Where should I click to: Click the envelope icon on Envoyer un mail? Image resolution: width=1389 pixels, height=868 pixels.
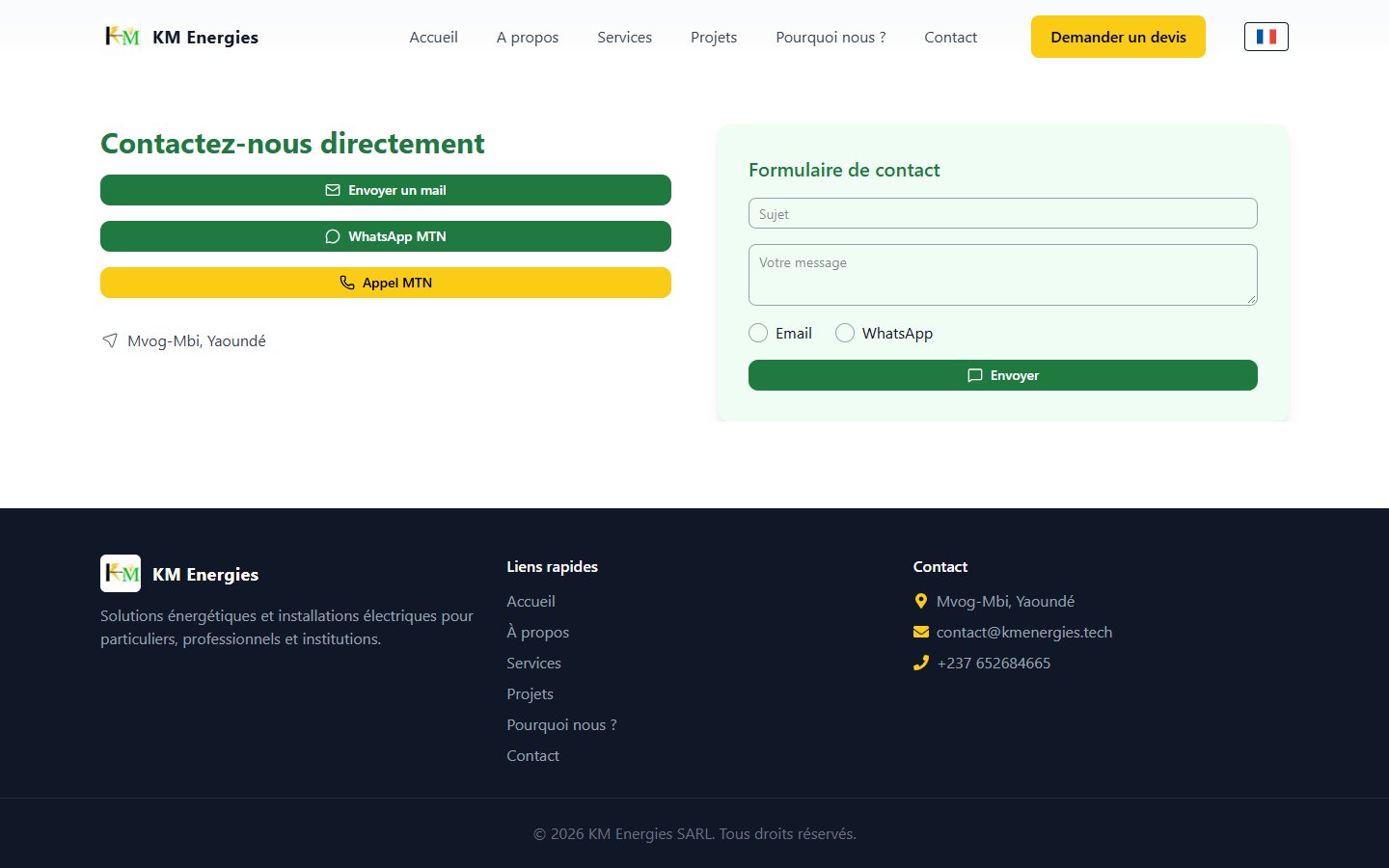[x=333, y=190]
